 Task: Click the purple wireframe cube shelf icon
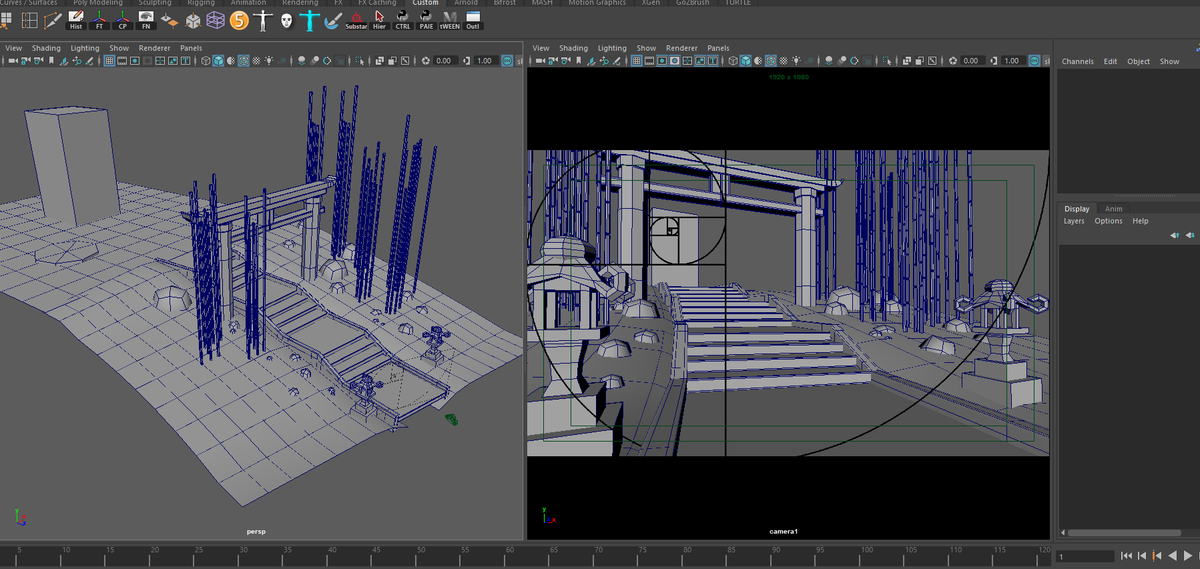[x=215, y=20]
